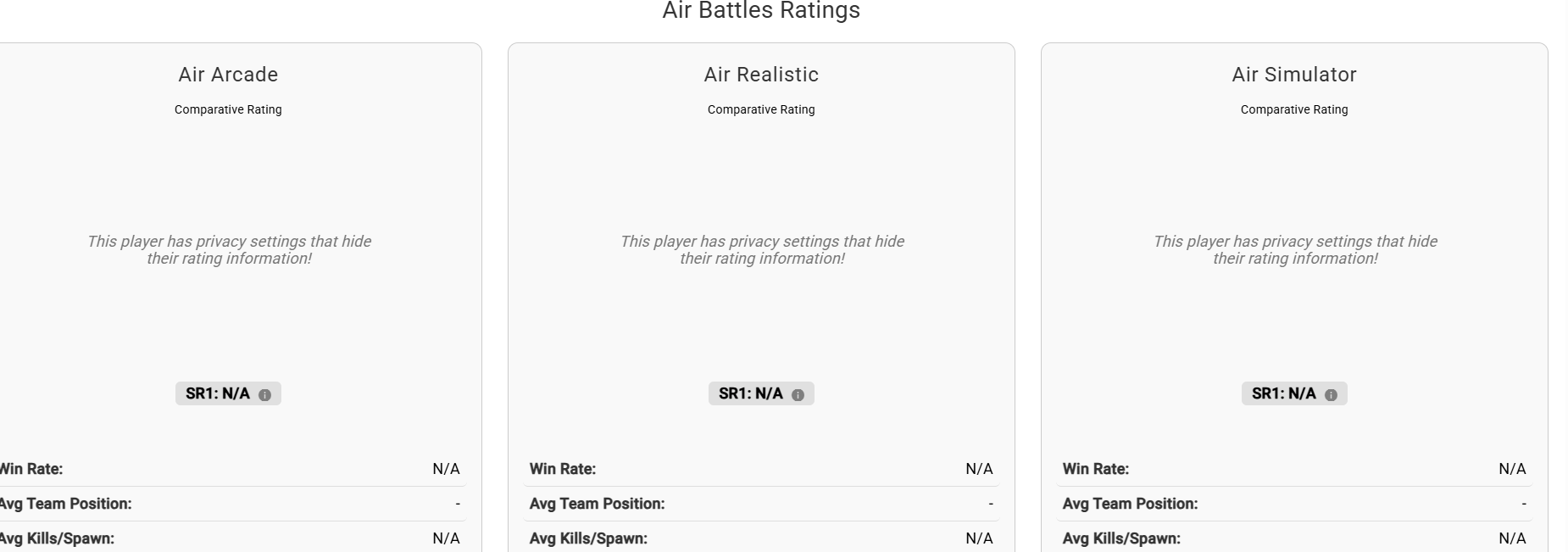Click the Air Simulator card title
The height and width of the screenshot is (552, 1568).
click(x=1294, y=75)
